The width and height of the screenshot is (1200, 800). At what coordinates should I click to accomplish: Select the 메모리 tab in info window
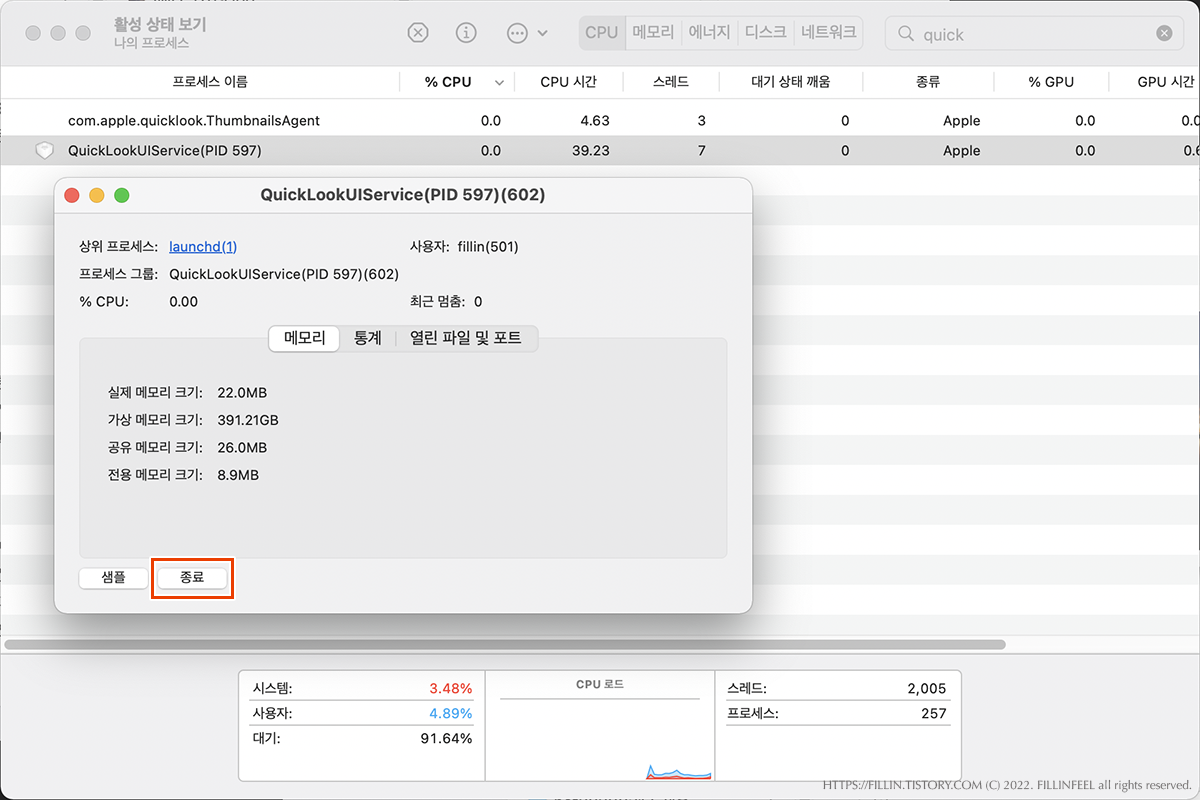point(305,338)
